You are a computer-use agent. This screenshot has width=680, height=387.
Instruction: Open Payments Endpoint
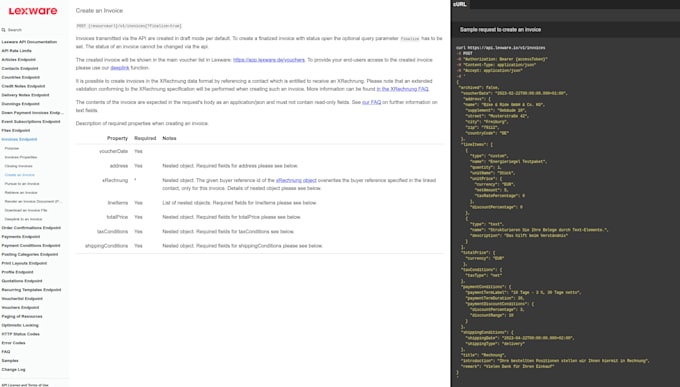coord(21,237)
